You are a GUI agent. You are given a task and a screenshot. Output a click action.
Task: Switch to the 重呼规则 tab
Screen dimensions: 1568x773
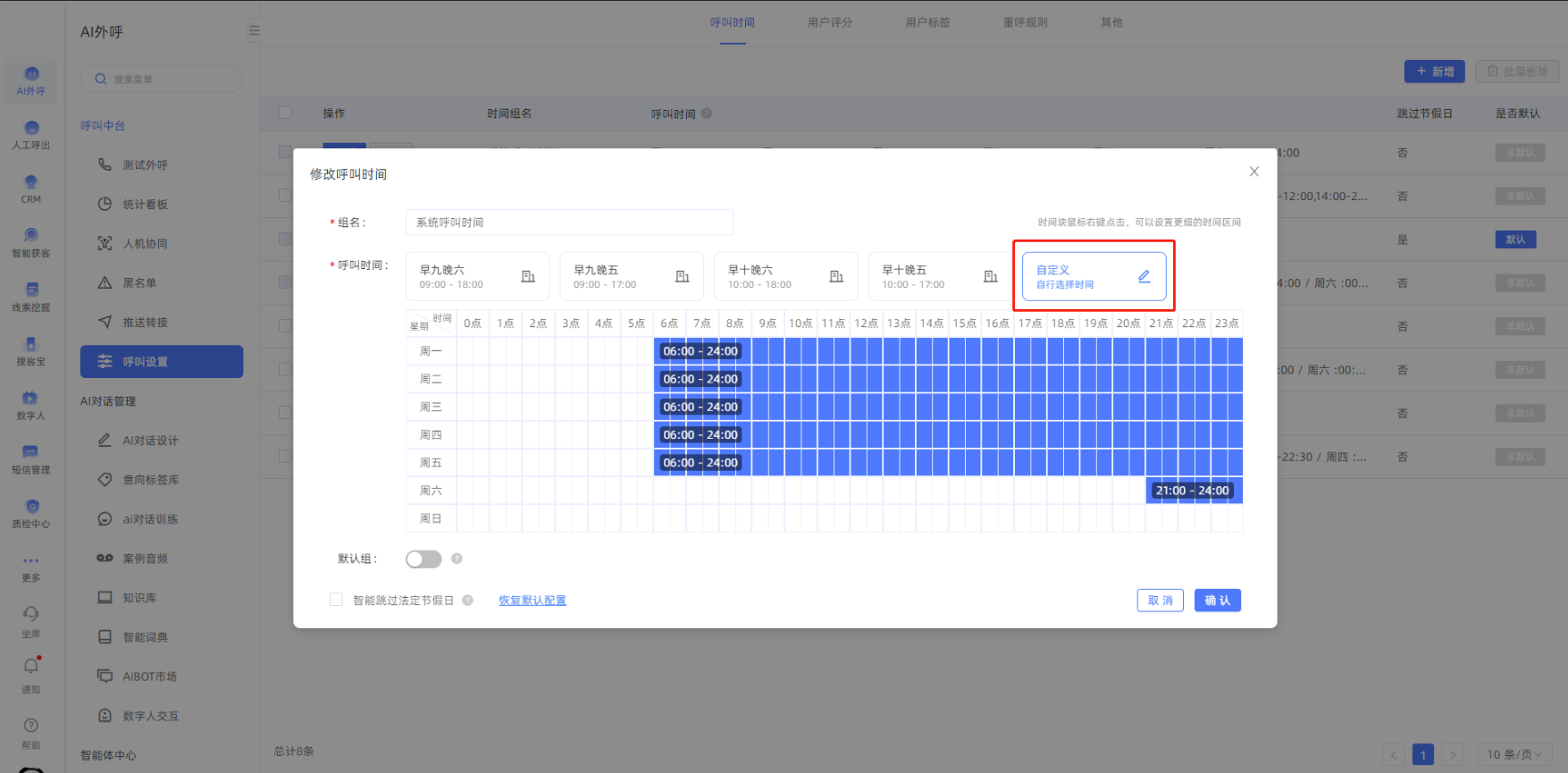[x=1025, y=22]
